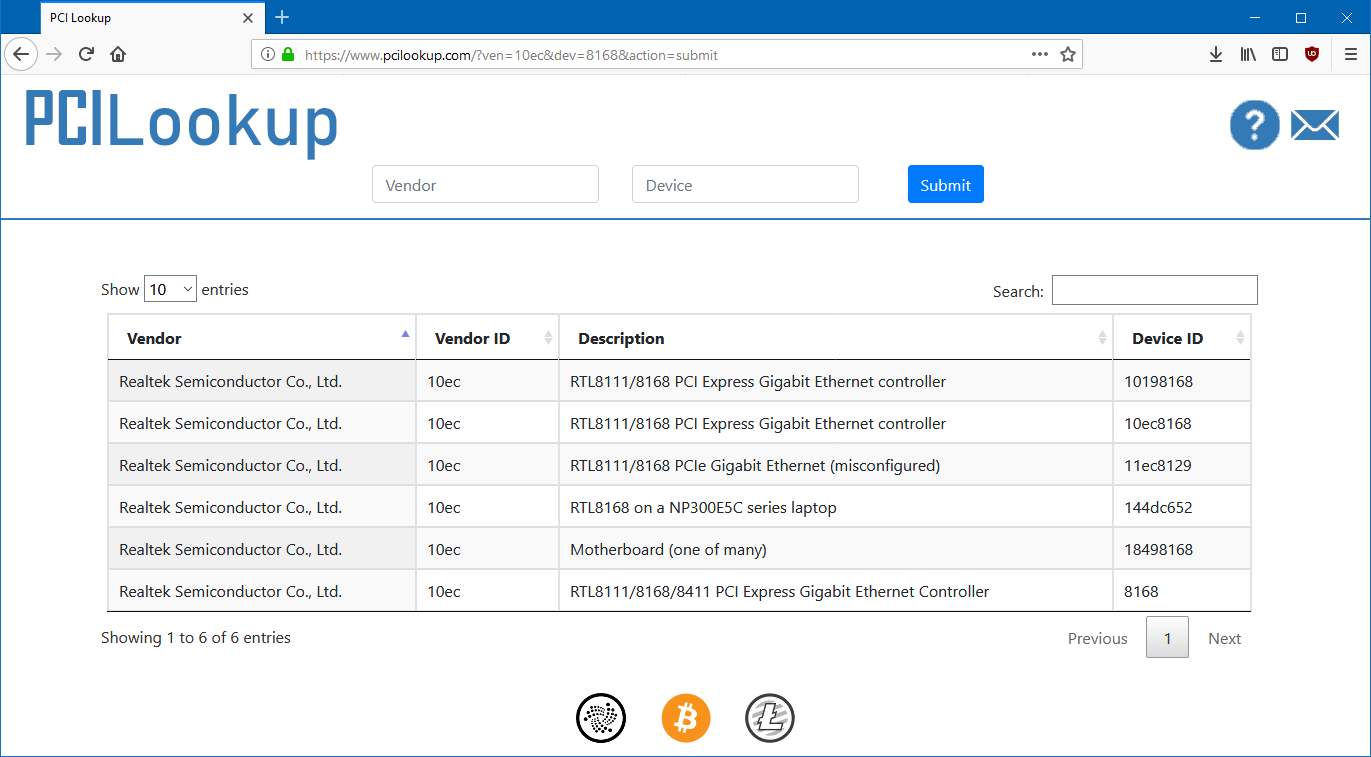Click the orange Bitcoin donation icon
This screenshot has height=757, width=1371.
coord(686,718)
